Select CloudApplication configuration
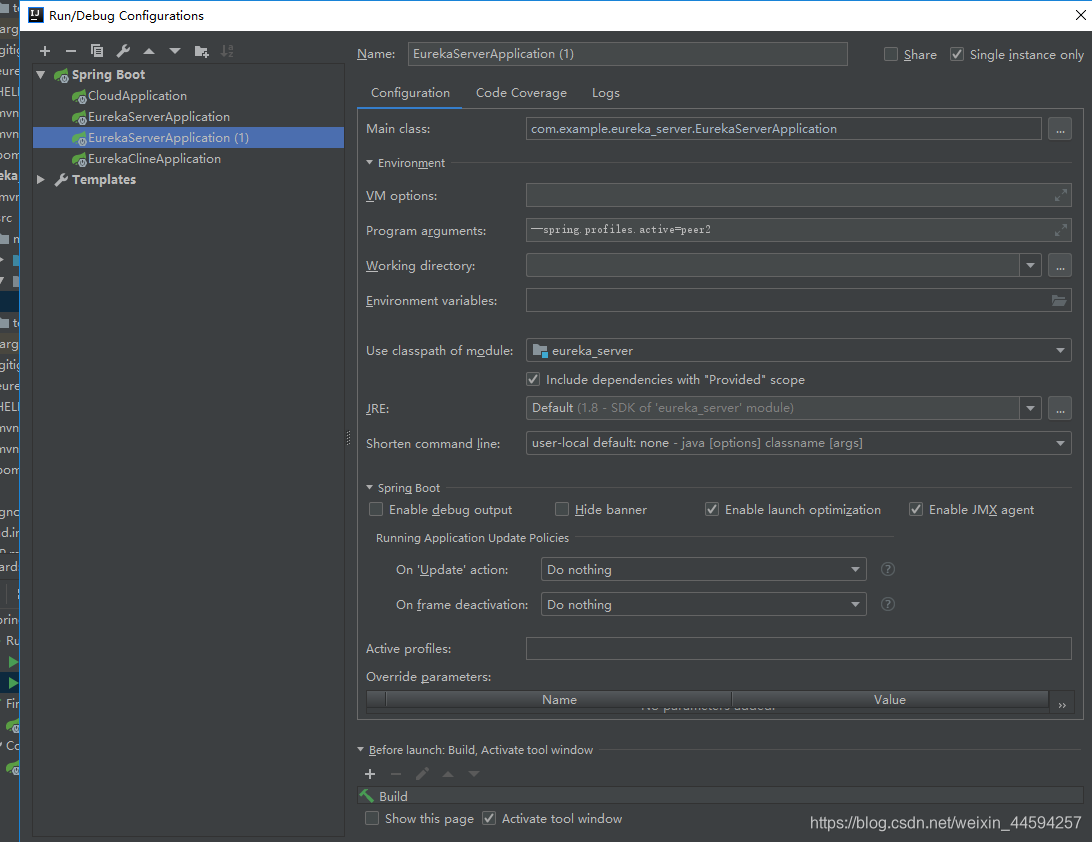Screen dimensions: 1092x842 tap(137, 96)
